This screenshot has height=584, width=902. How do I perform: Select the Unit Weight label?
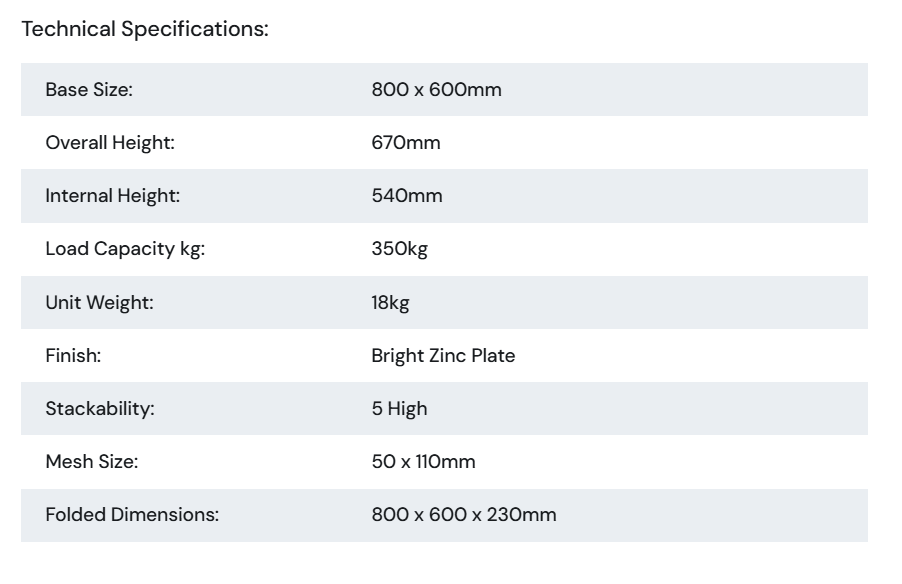click(100, 303)
